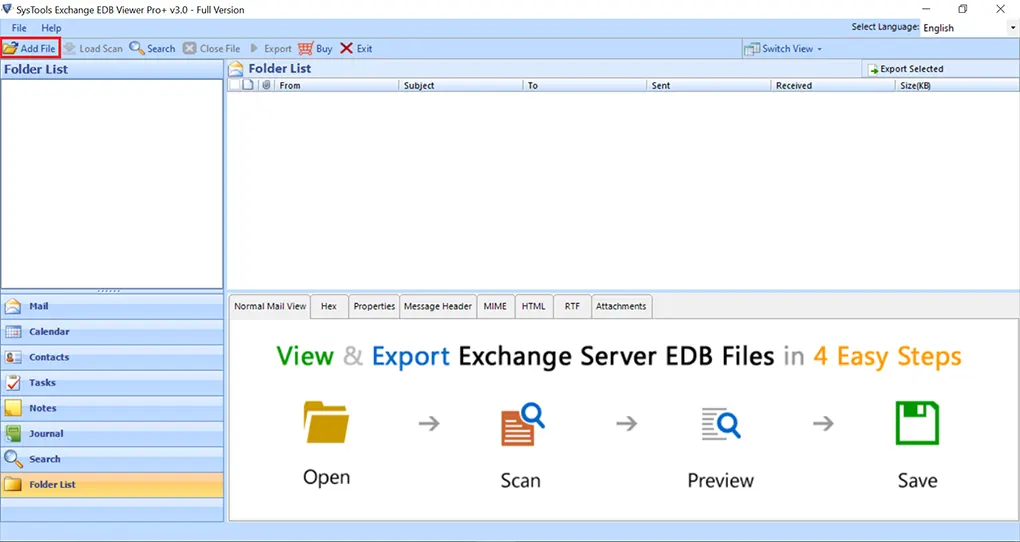Image resolution: width=1020 pixels, height=542 pixels.
Task: Open the Mail section in the sidebar
Action: point(112,306)
